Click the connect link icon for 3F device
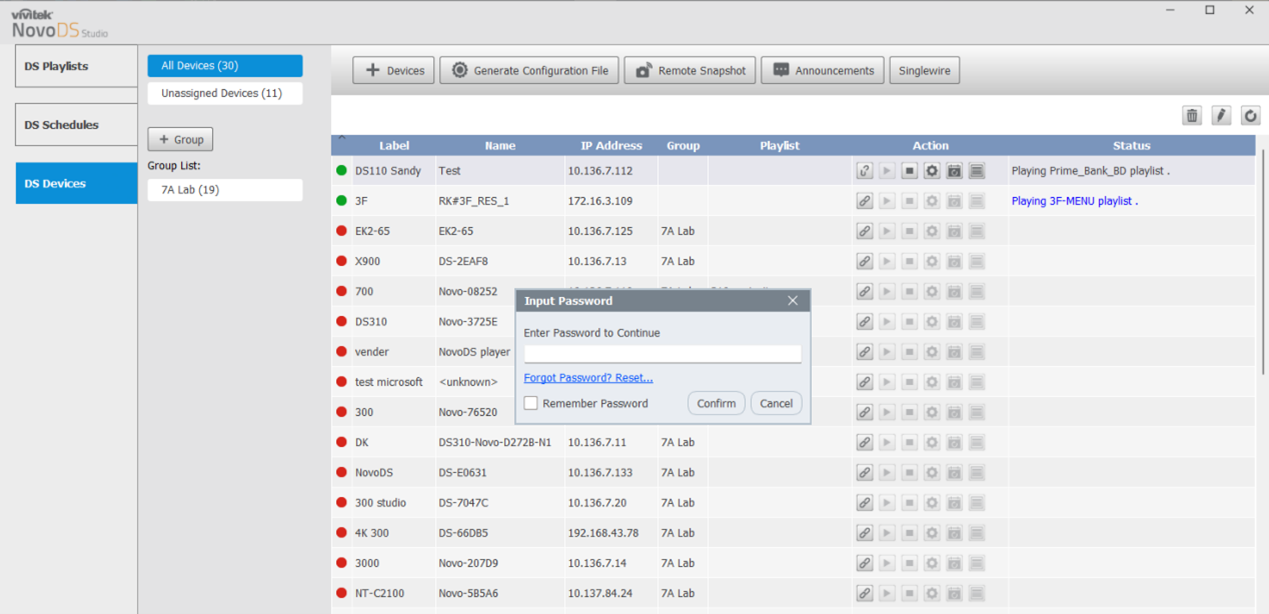This screenshot has width=1269, height=614. pyautogui.click(x=865, y=201)
